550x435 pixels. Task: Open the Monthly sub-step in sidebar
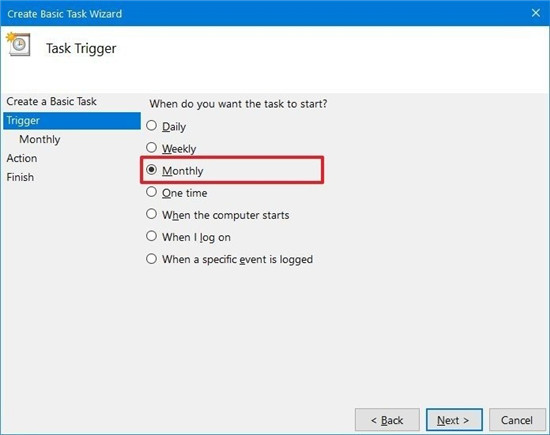pos(40,139)
